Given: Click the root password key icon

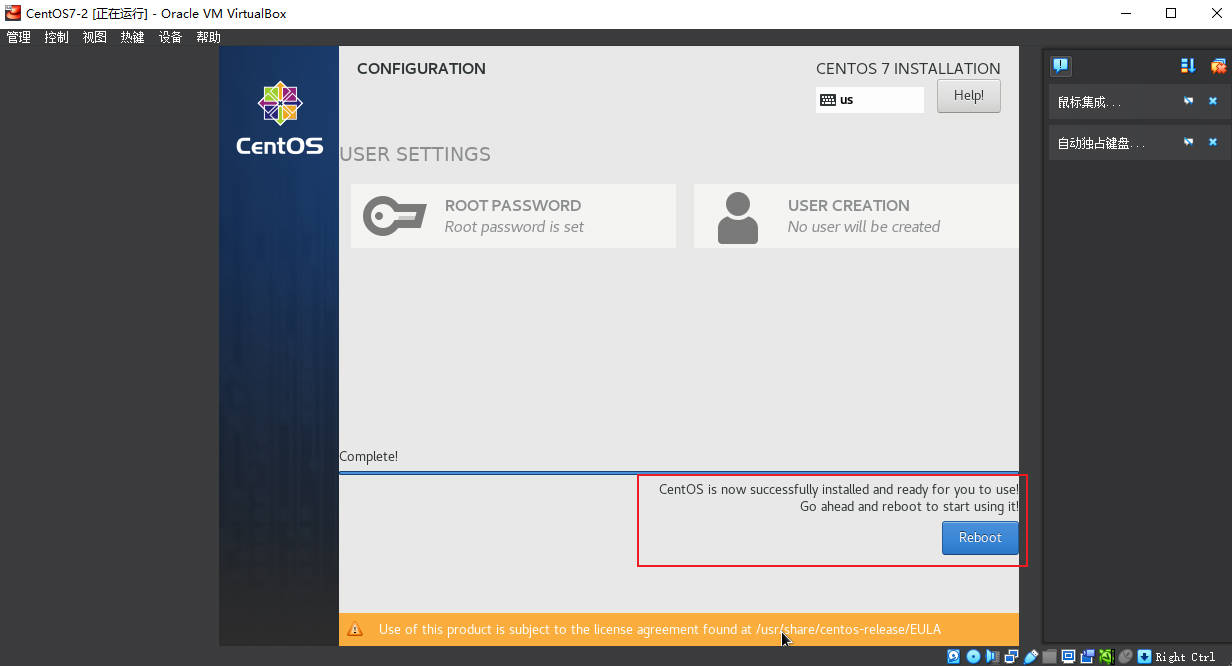Looking at the screenshot, I should coord(394,216).
